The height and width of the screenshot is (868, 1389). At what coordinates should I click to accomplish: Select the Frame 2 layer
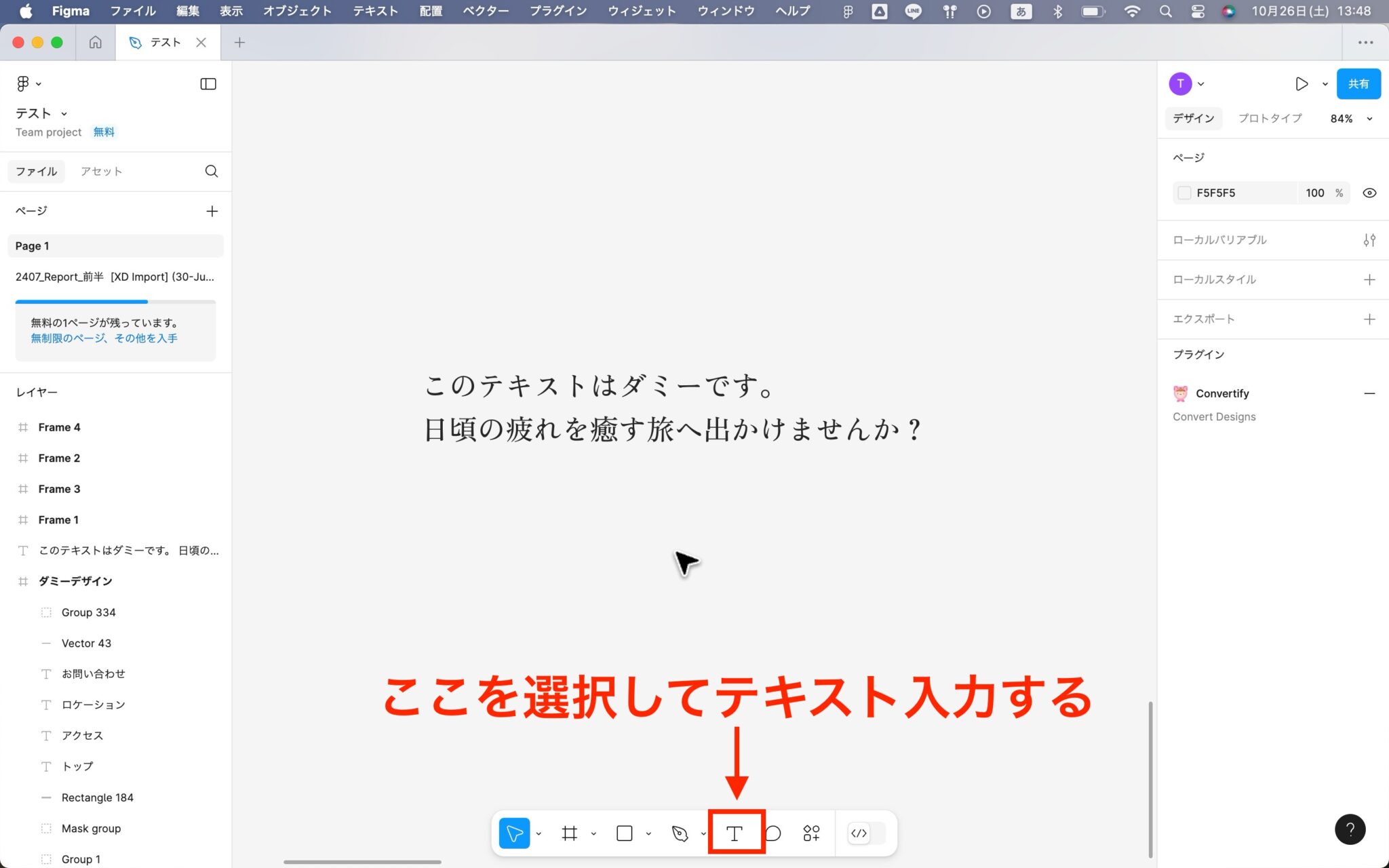[x=58, y=458]
